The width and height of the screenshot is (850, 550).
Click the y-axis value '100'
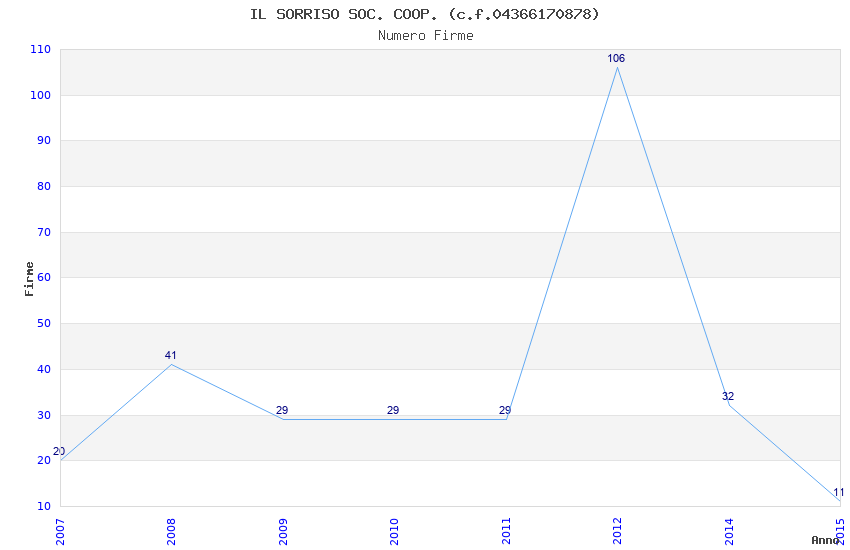[41, 95]
